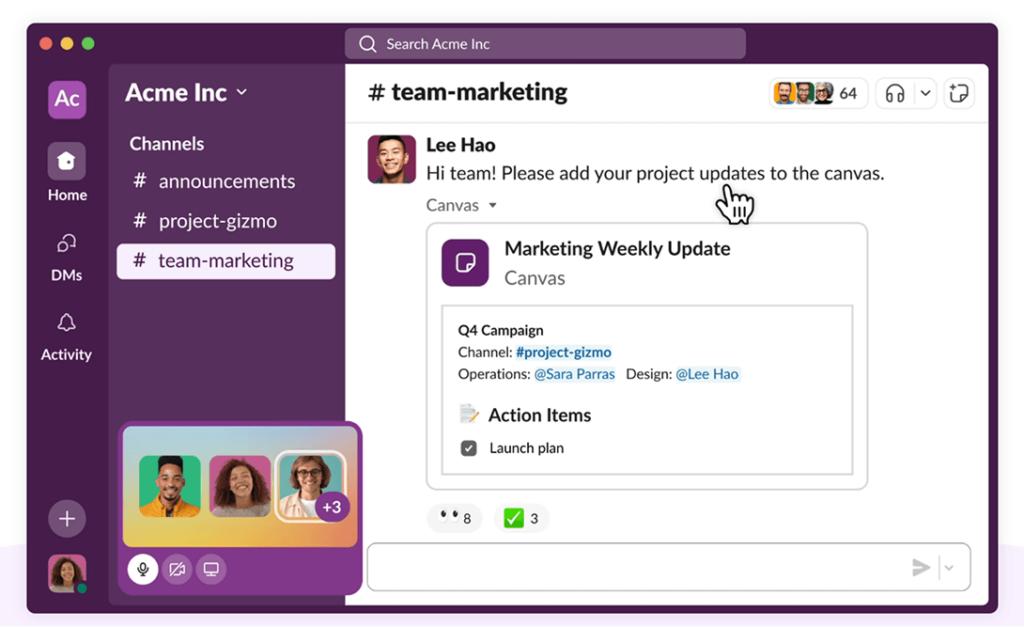Image resolution: width=1024 pixels, height=627 pixels.
Task: Open huddle options chevron beside headphones
Action: pos(926,94)
